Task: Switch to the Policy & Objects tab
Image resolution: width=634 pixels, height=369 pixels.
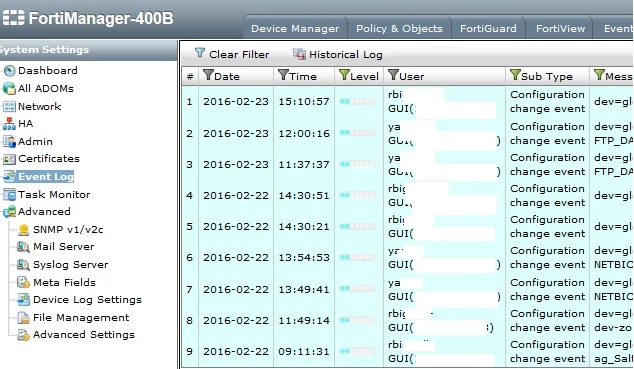Action: coord(399,28)
